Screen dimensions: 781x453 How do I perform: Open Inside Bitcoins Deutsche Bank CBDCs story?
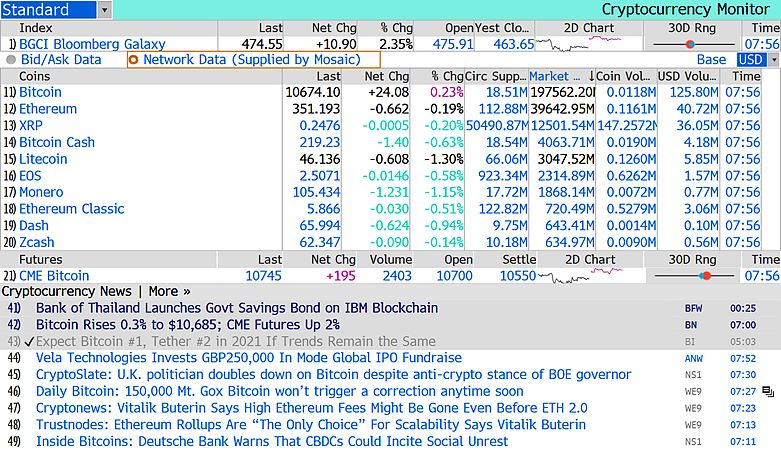[272, 442]
